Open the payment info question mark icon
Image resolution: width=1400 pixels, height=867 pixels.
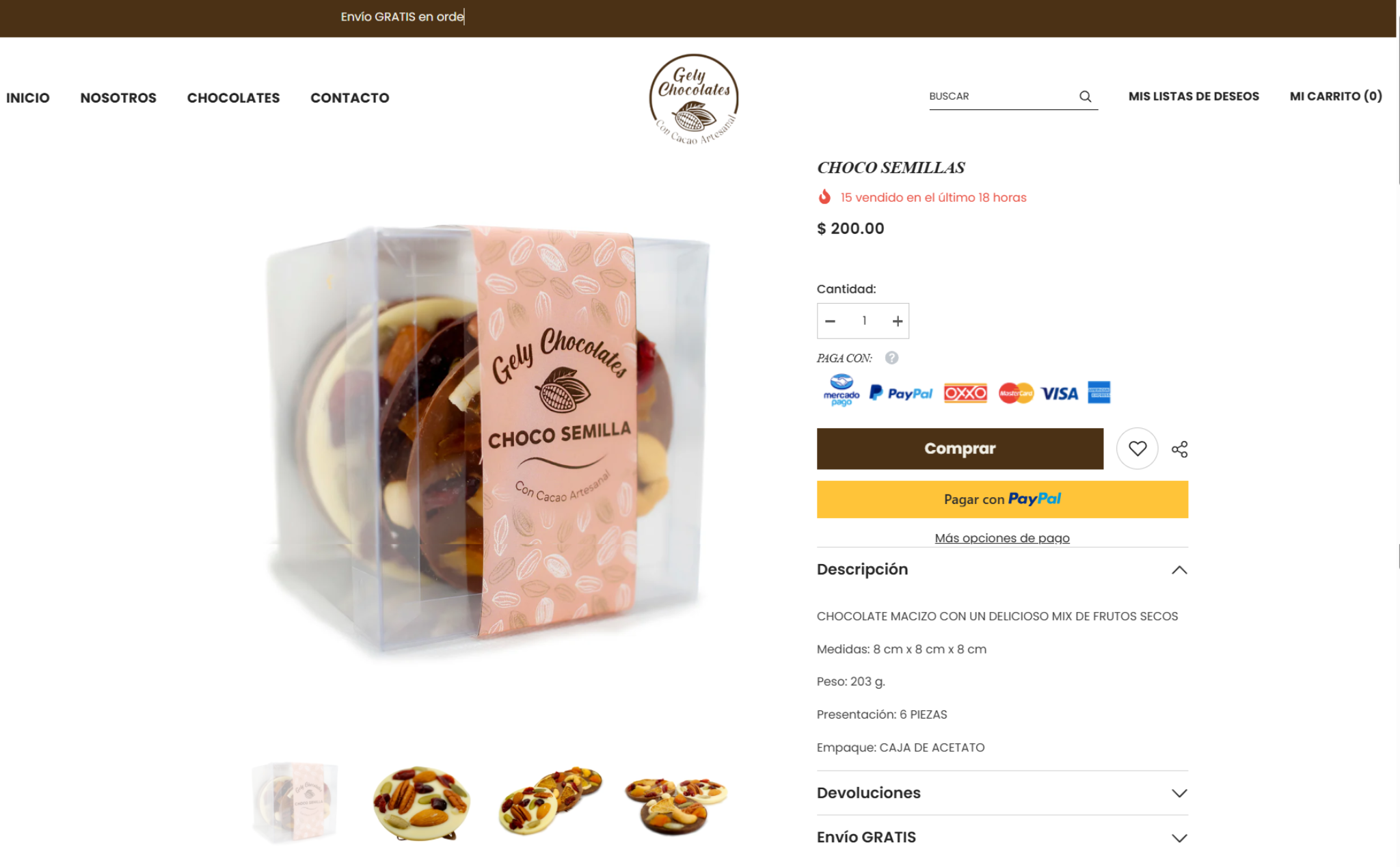tap(891, 358)
